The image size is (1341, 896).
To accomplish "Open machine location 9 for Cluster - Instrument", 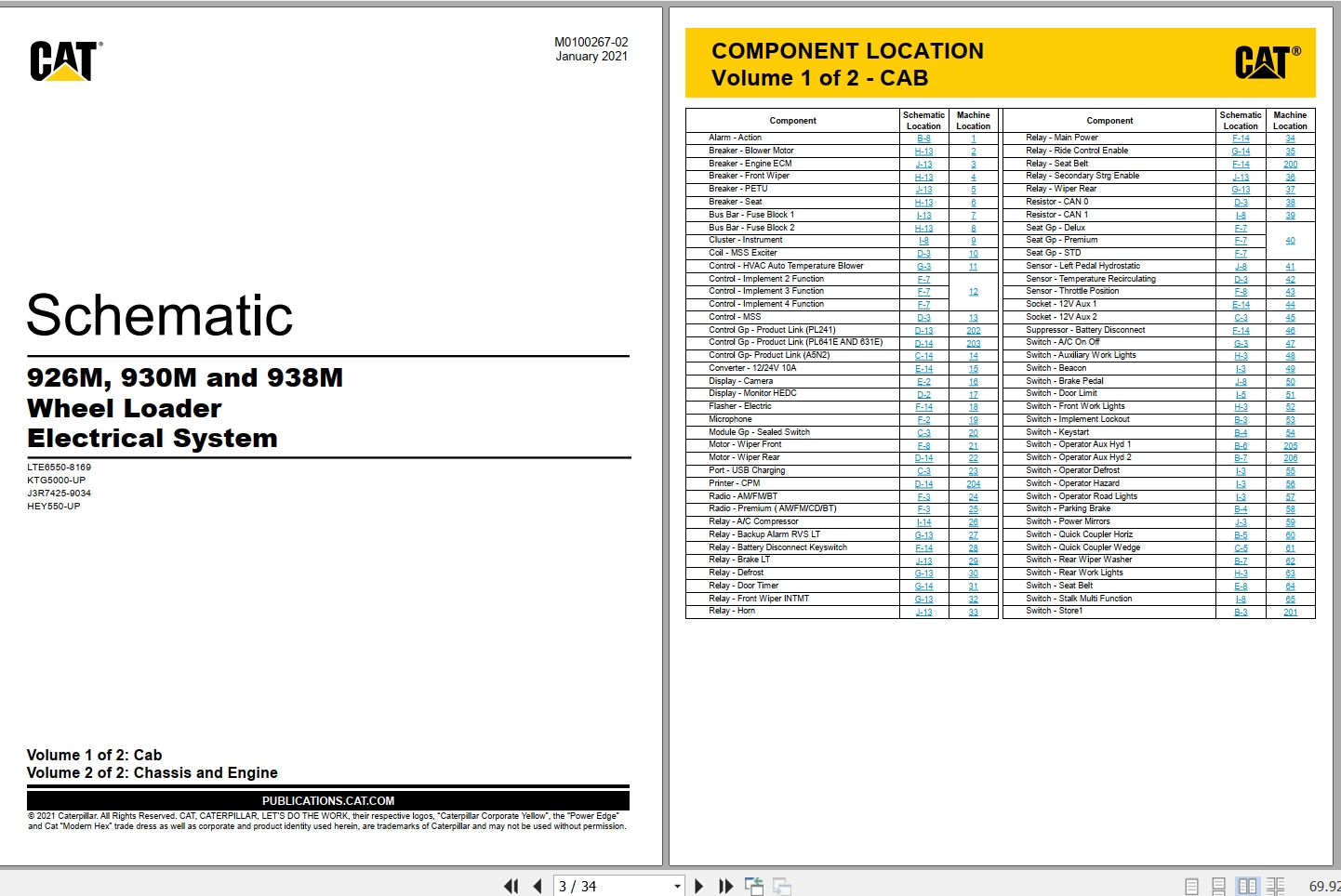I will coord(974,241).
